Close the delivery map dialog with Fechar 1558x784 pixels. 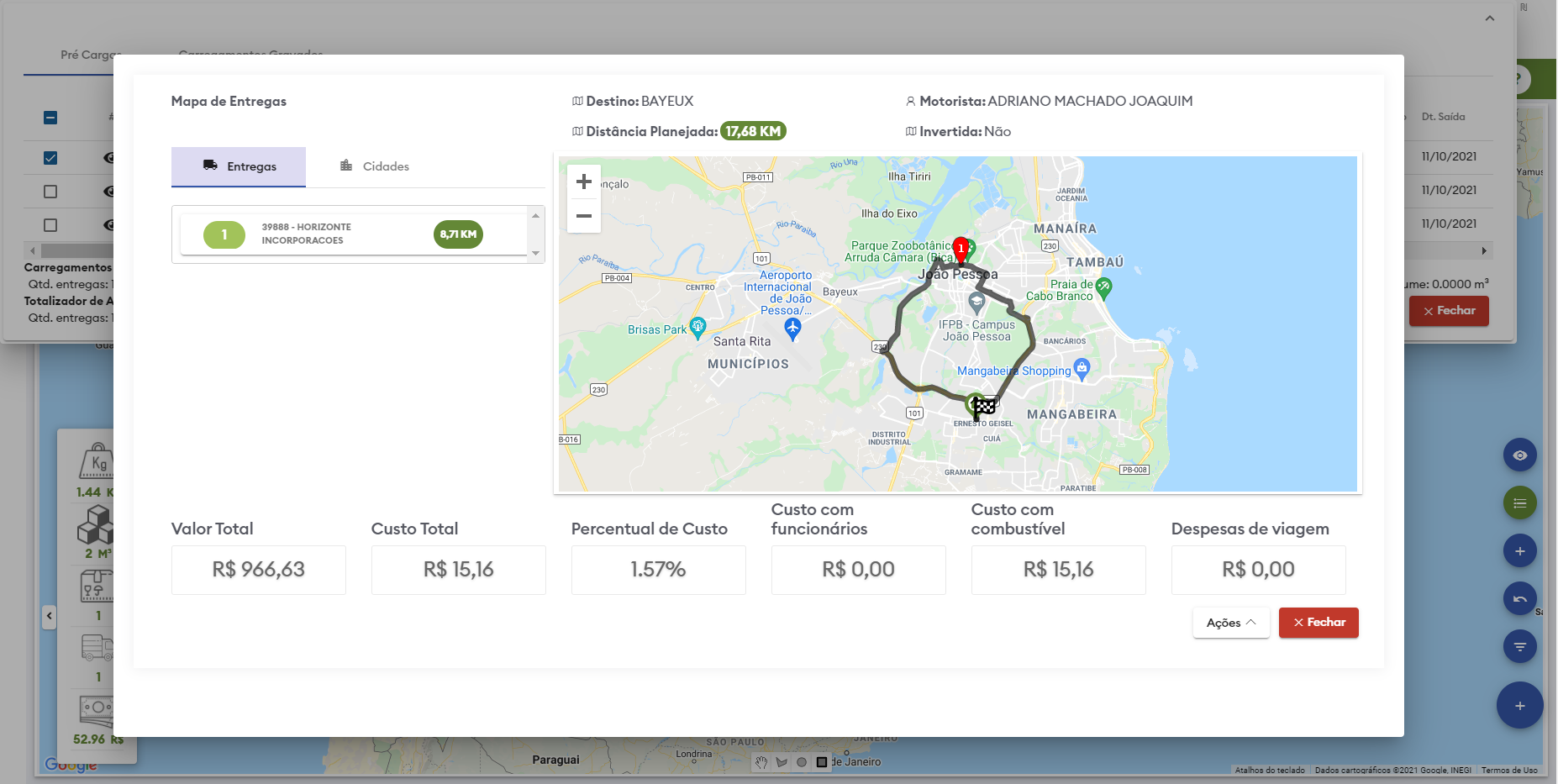pyautogui.click(x=1318, y=623)
